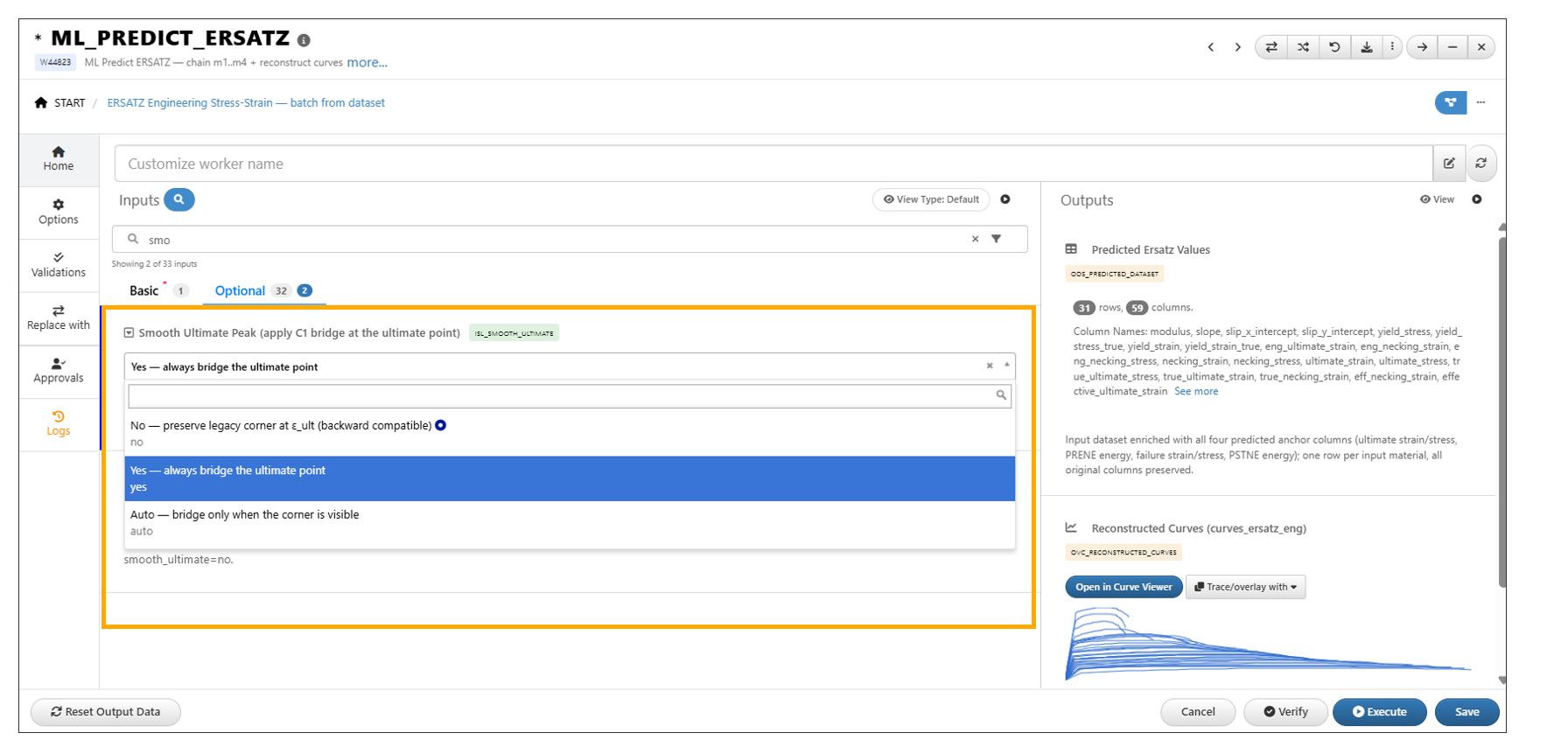Click the download icon in top toolbar
Viewport: 1568px width, 754px height.
point(1367,47)
